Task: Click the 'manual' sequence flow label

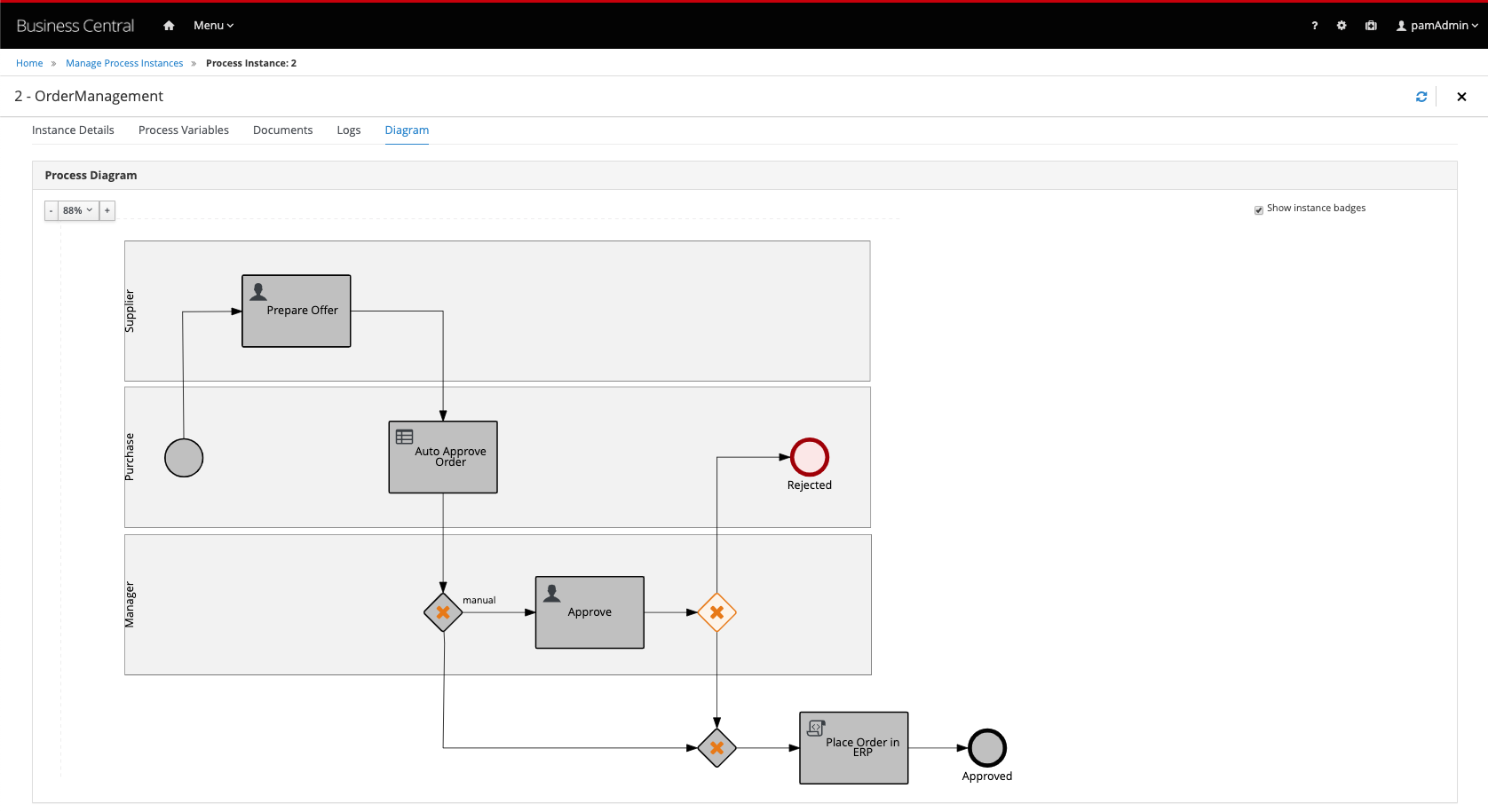Action: point(479,601)
